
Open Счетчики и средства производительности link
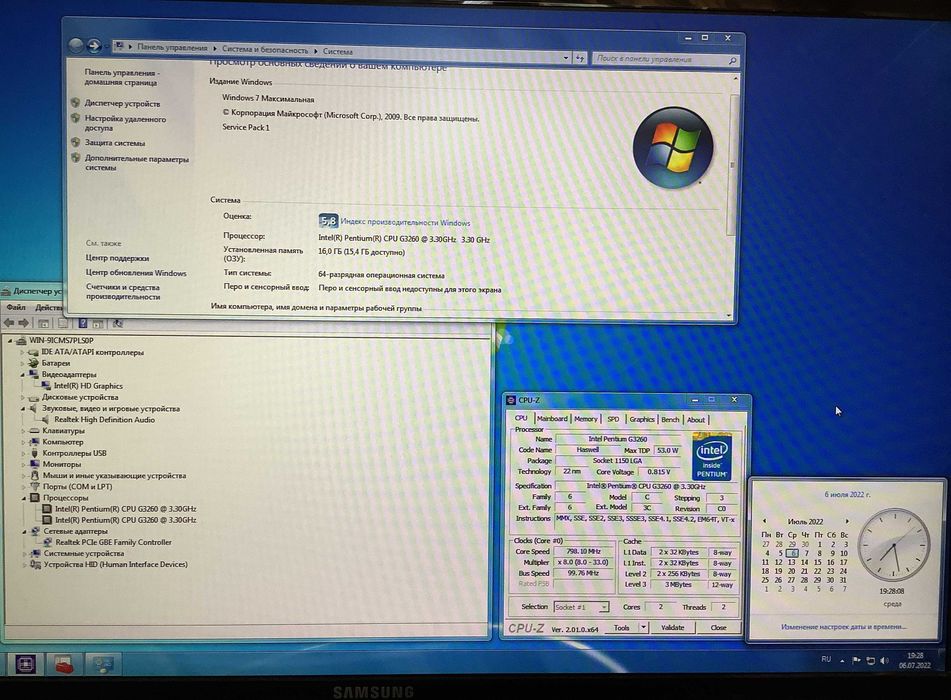point(123,292)
